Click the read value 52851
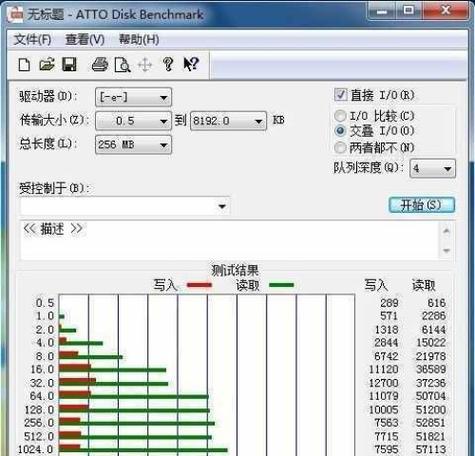475x456 pixels. click(431, 423)
